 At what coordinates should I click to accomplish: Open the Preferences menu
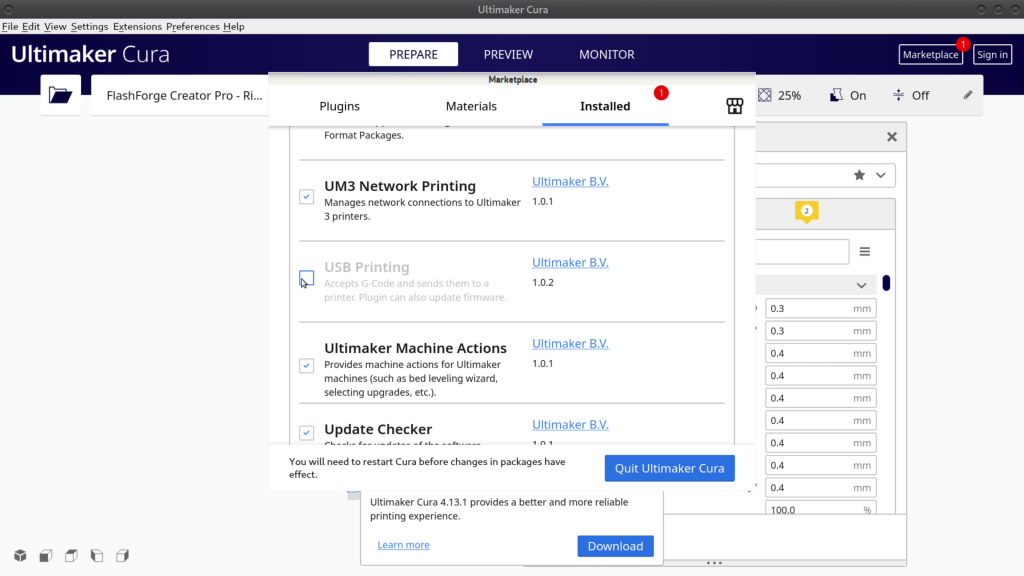[x=193, y=27]
